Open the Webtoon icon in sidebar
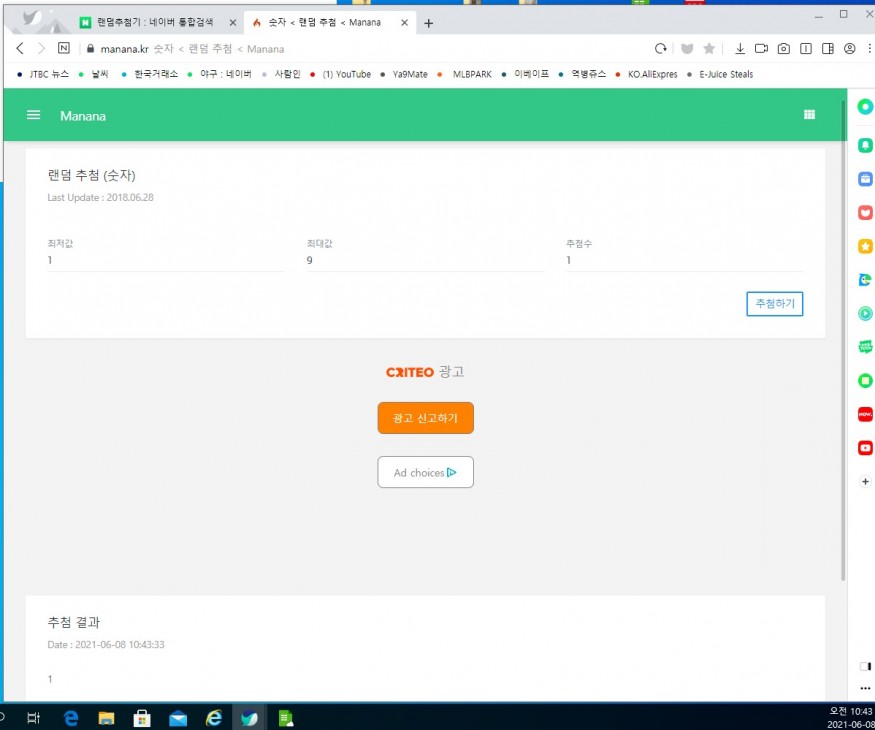 tap(865, 347)
